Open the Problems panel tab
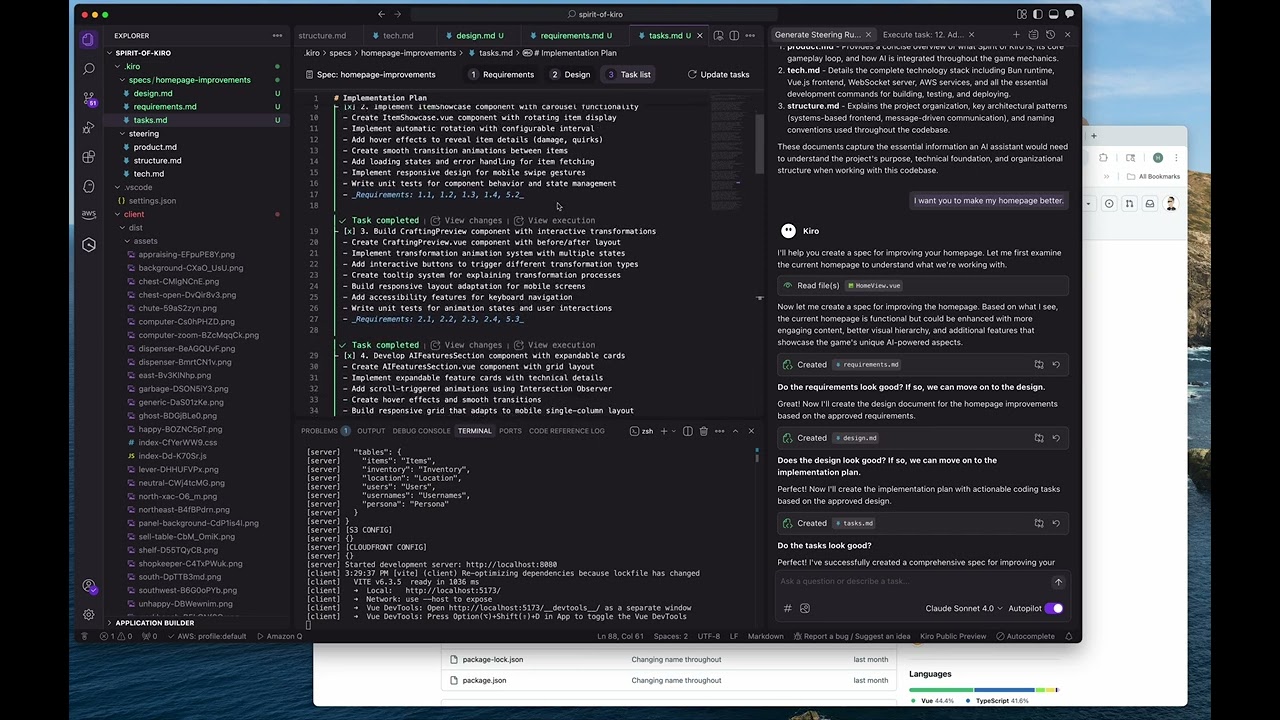Viewport: 1280px width, 720px height. pyautogui.click(x=325, y=431)
